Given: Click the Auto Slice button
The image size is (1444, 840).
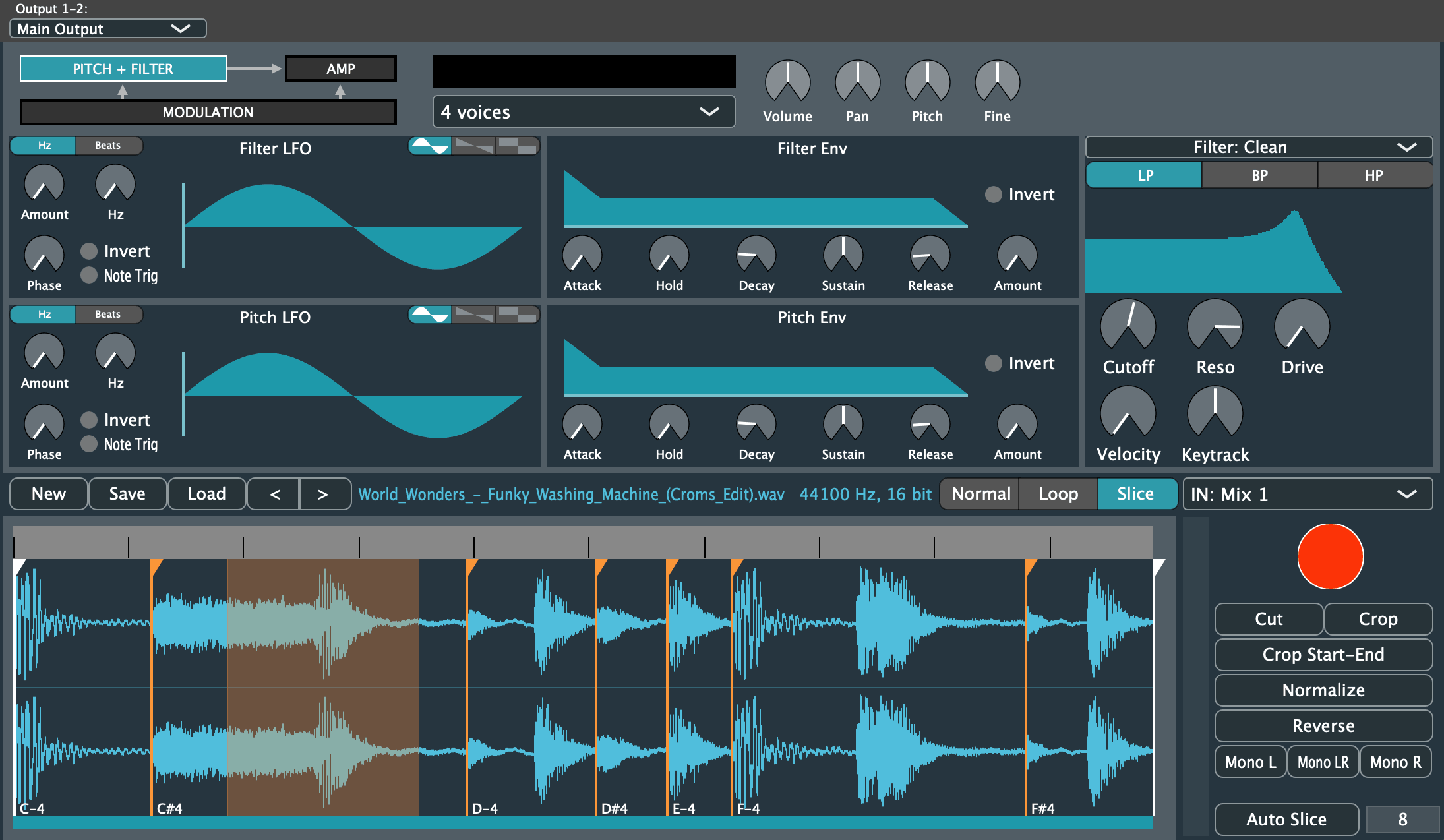Looking at the screenshot, I should coord(1286,820).
